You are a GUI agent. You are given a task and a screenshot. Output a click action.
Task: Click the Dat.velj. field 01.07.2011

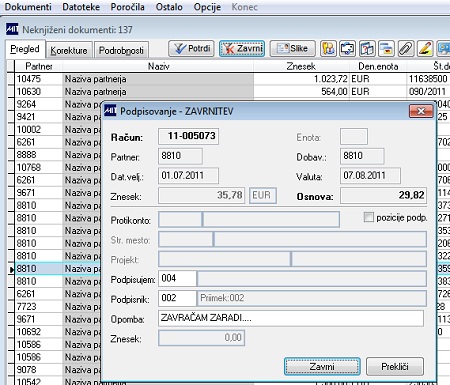[188, 176]
